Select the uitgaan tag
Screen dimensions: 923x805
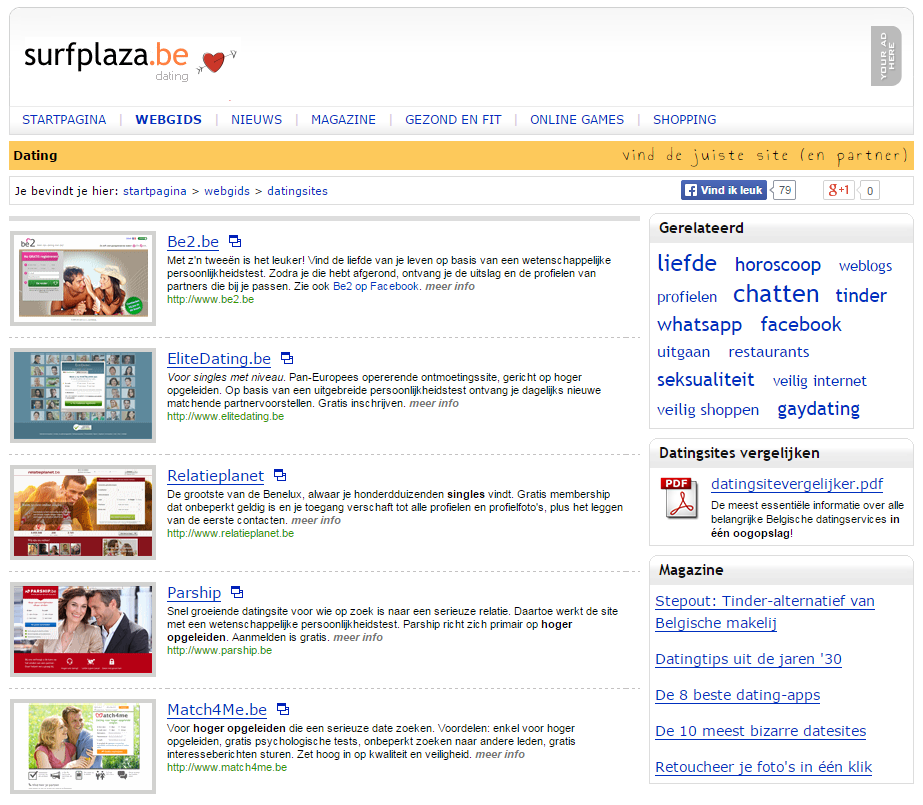point(683,352)
